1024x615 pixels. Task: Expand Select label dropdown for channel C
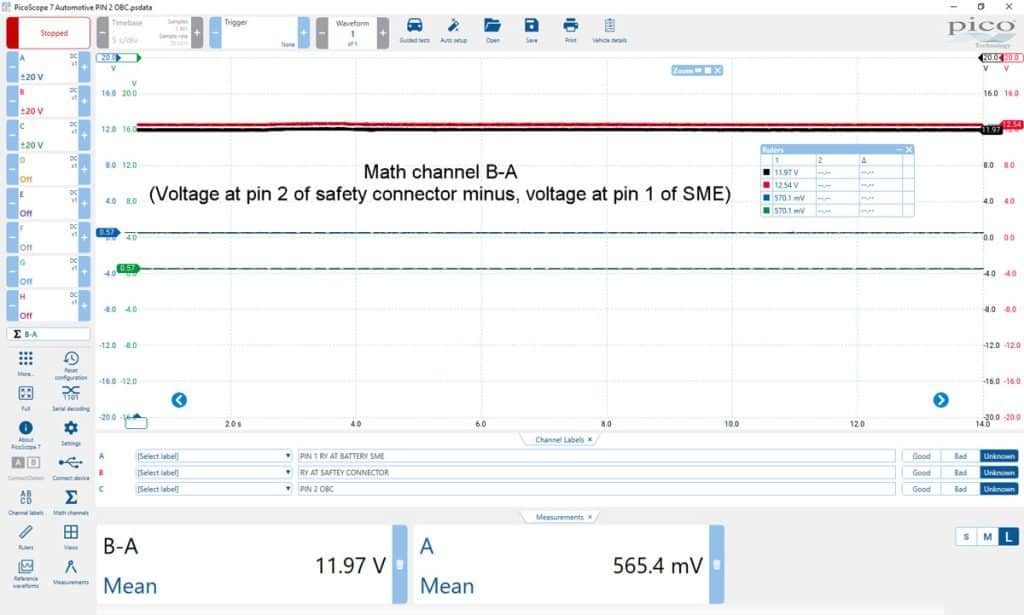(213, 488)
